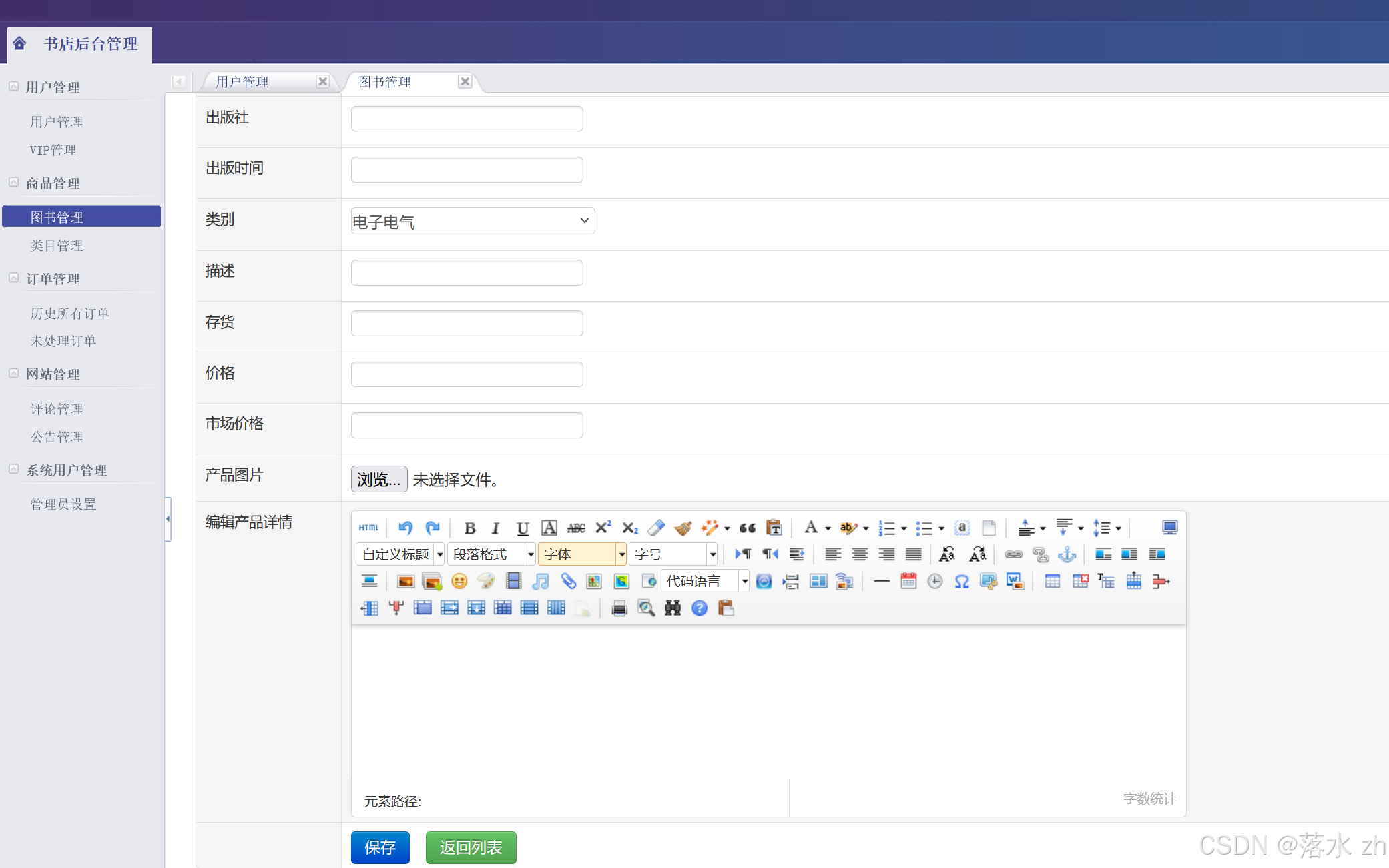Open the 段落格式 paragraph format dropdown
Screen dimensions: 1389x868
[x=492, y=554]
